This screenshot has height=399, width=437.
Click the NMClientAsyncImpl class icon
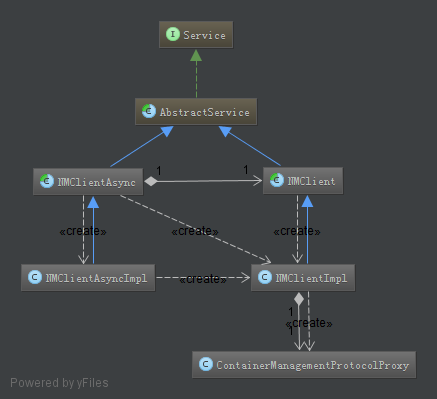pyautogui.click(x=35, y=277)
